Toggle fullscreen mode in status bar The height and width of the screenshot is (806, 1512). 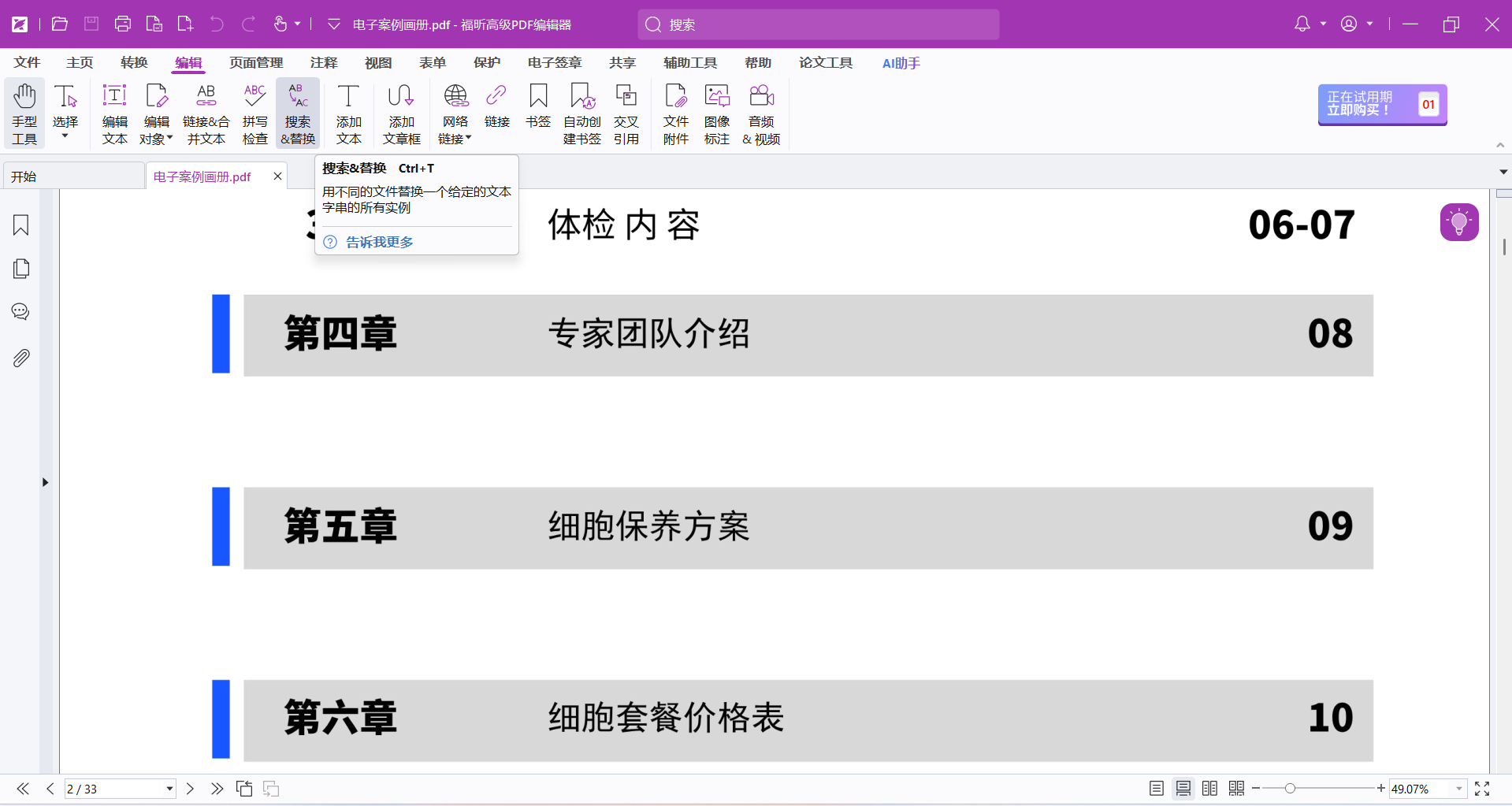point(1482,789)
